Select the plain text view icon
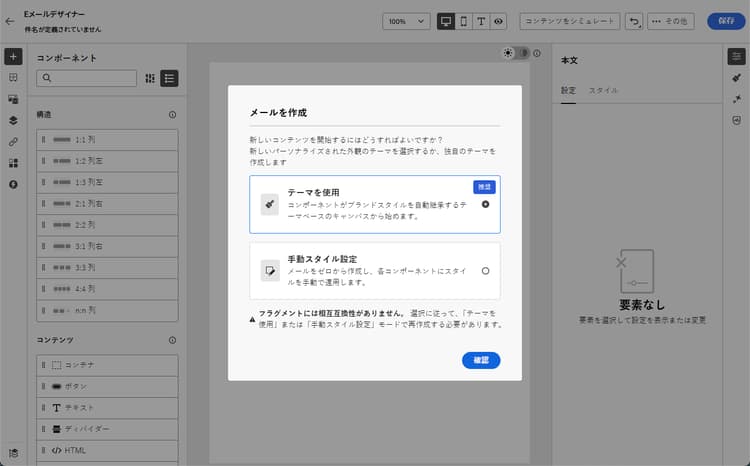Image resolution: width=750 pixels, height=466 pixels. tap(481, 21)
